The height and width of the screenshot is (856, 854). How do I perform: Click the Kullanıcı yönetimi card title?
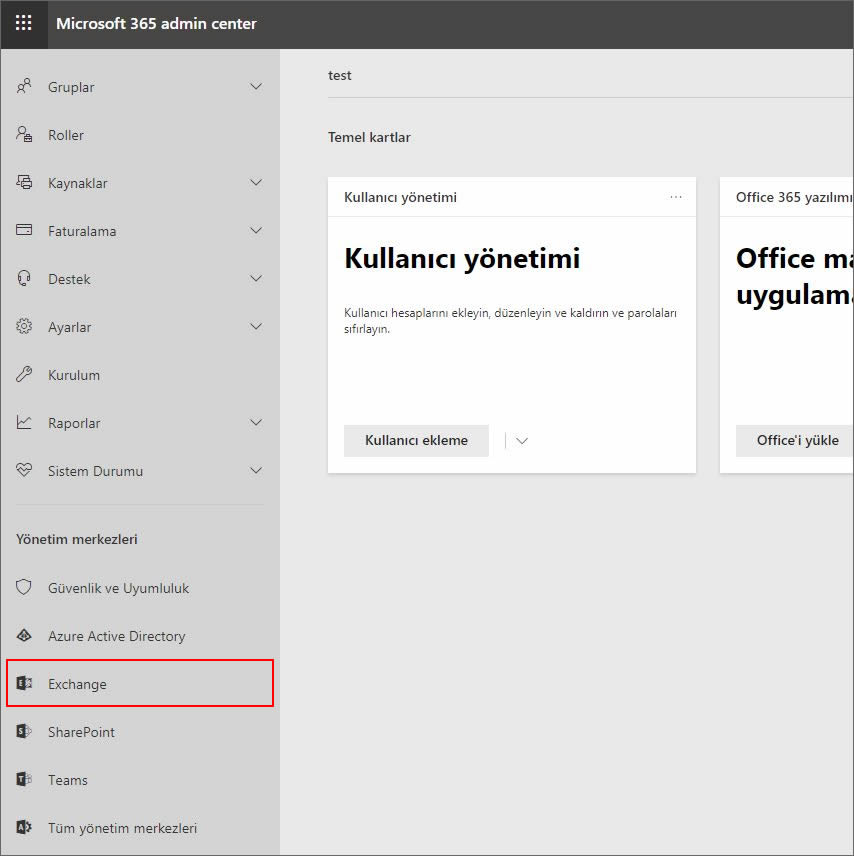(400, 197)
